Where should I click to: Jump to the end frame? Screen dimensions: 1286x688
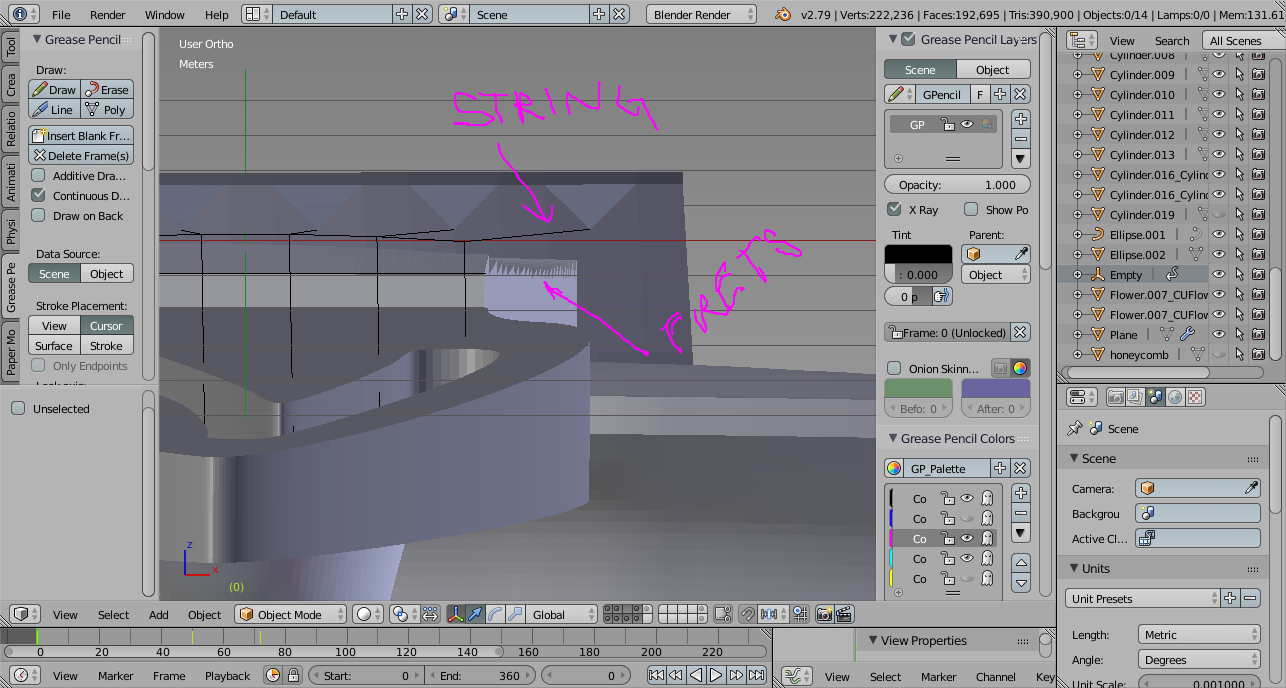click(756, 676)
